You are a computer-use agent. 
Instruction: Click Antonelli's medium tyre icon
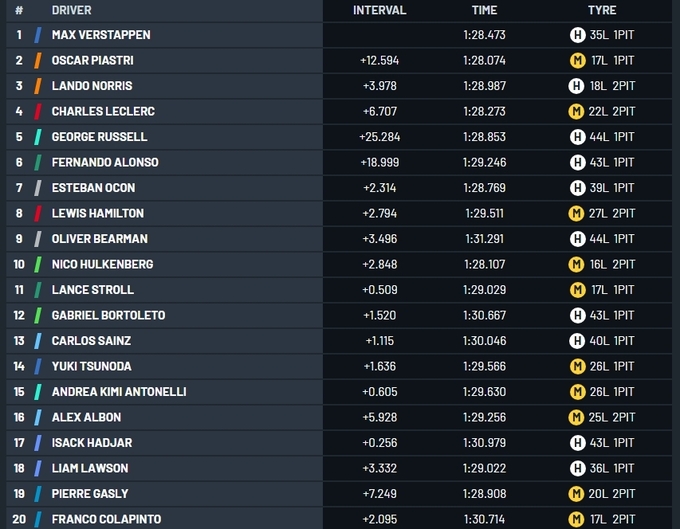(x=577, y=392)
